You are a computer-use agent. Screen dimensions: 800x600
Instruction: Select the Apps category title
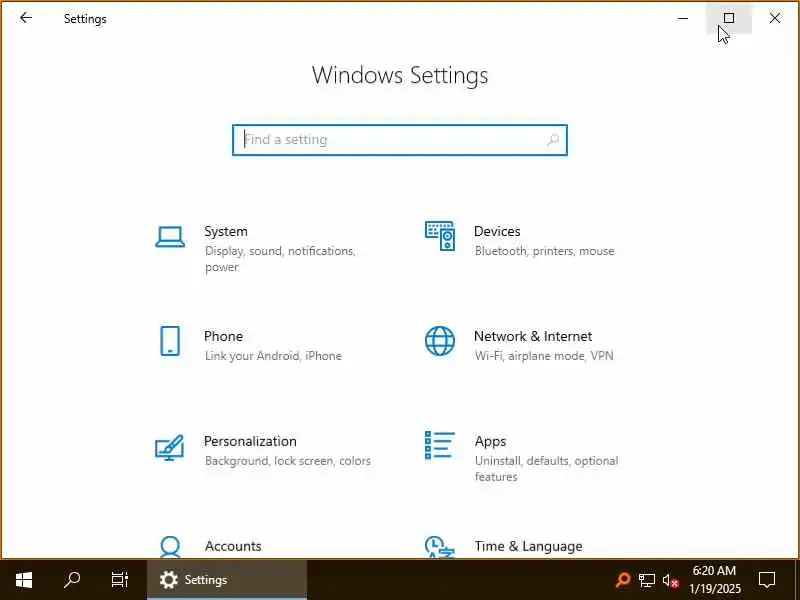click(490, 441)
